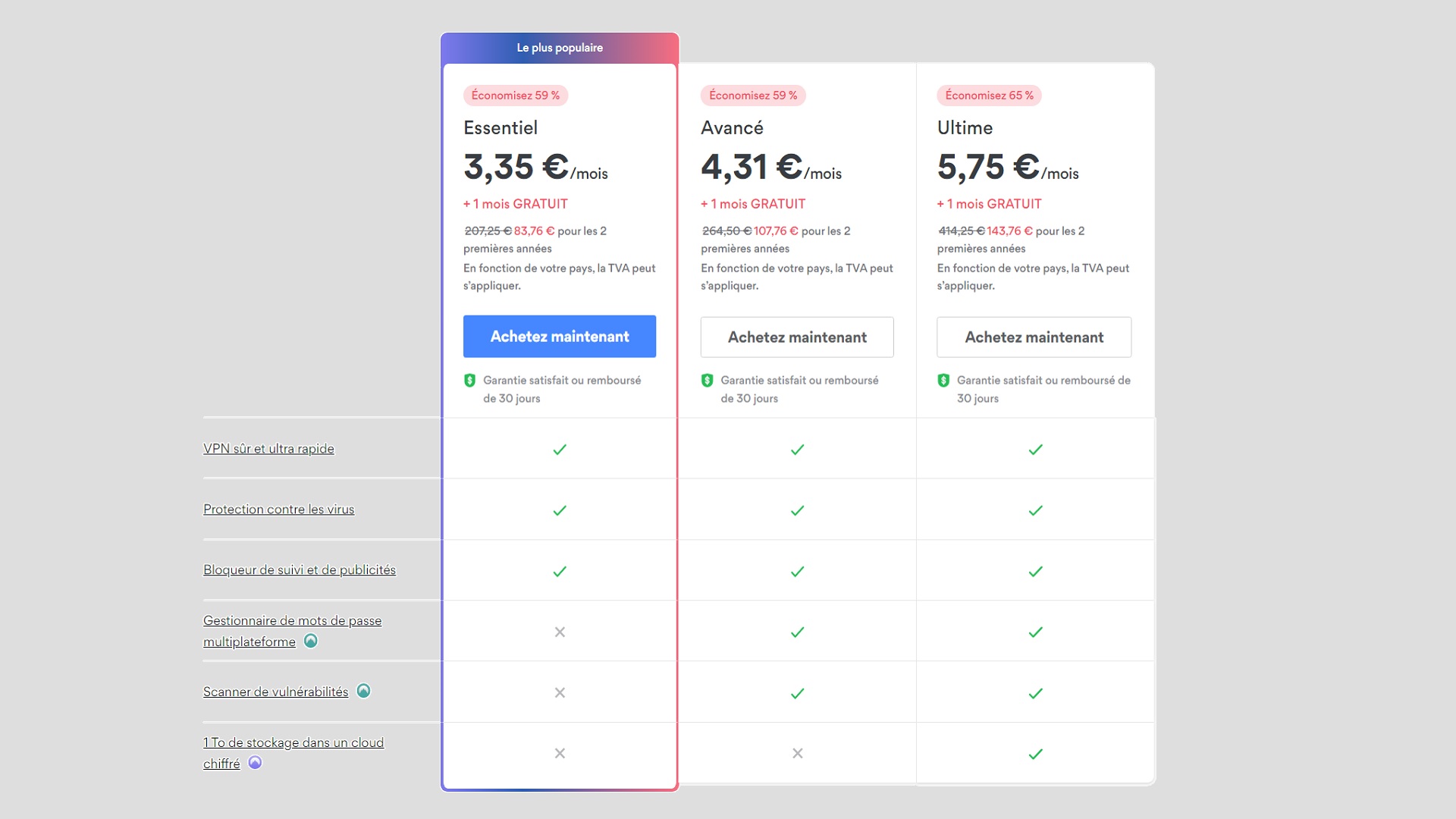This screenshot has width=1456, height=819.
Task: Open VPN sûr et ultra rapide link
Action: coord(268,449)
